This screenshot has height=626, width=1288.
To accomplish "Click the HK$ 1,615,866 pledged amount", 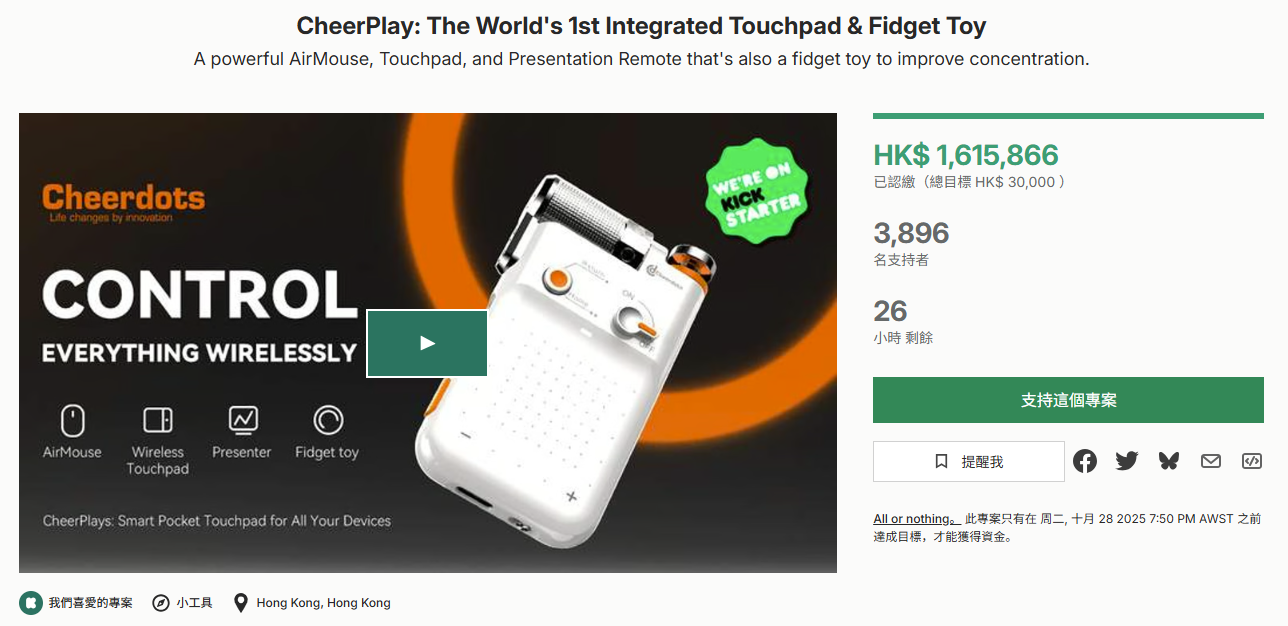I will pyautogui.click(x=966, y=155).
